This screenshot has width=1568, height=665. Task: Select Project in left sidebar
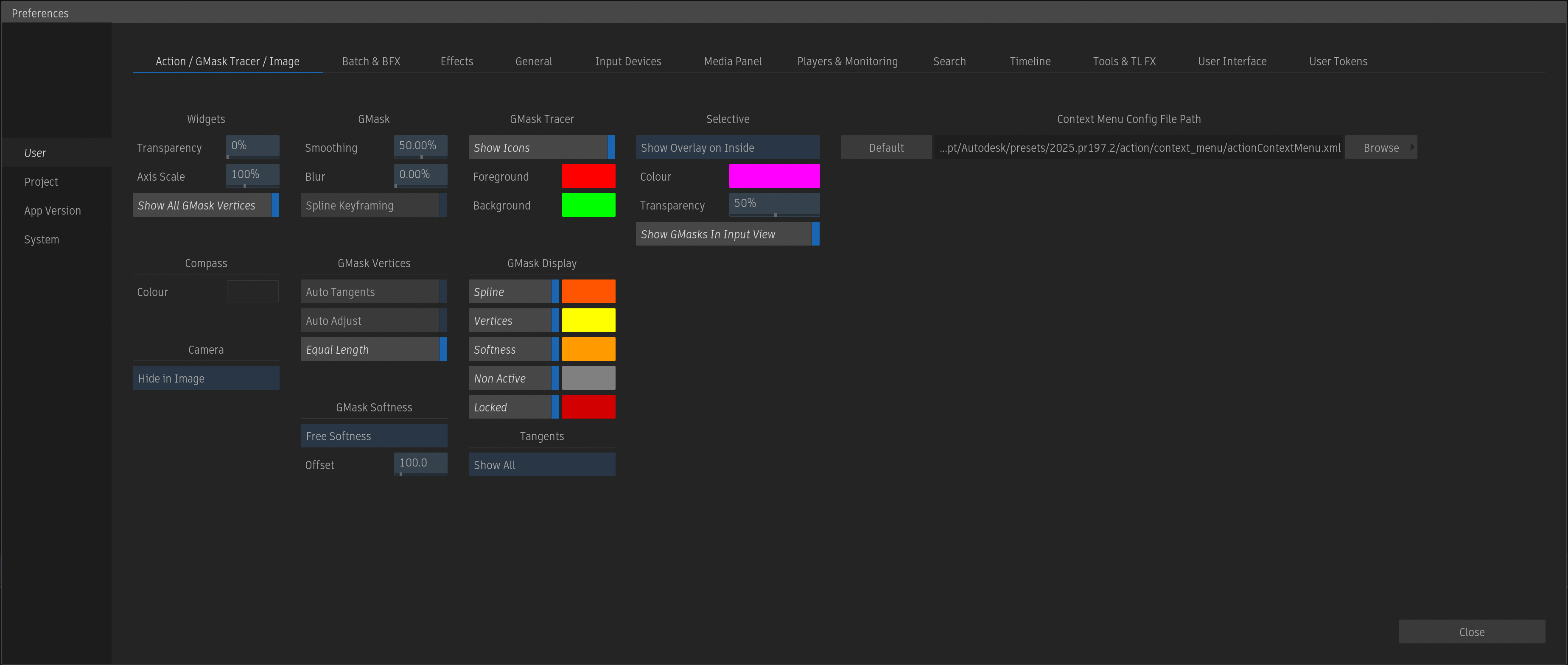coord(41,182)
